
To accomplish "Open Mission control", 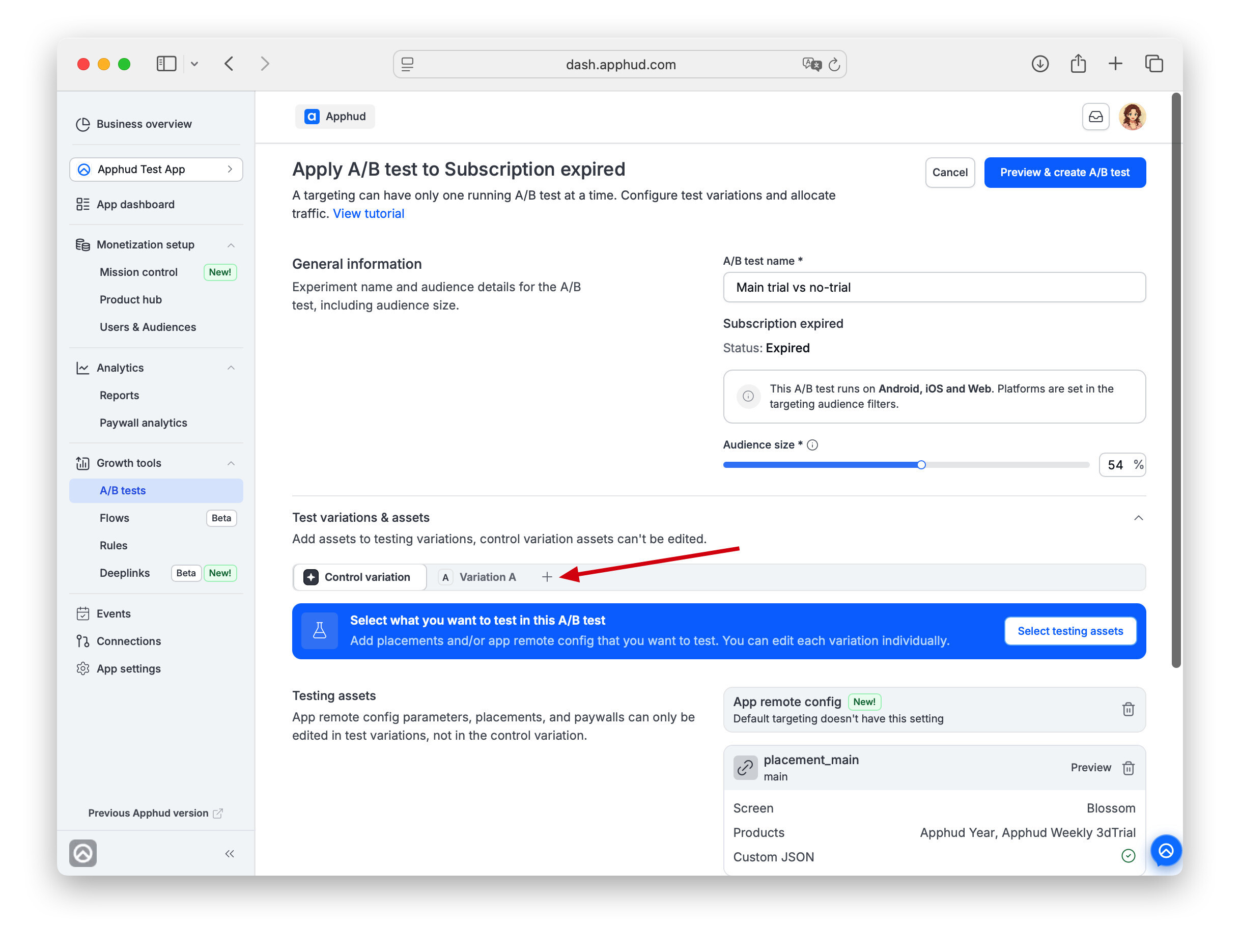I will tap(139, 272).
